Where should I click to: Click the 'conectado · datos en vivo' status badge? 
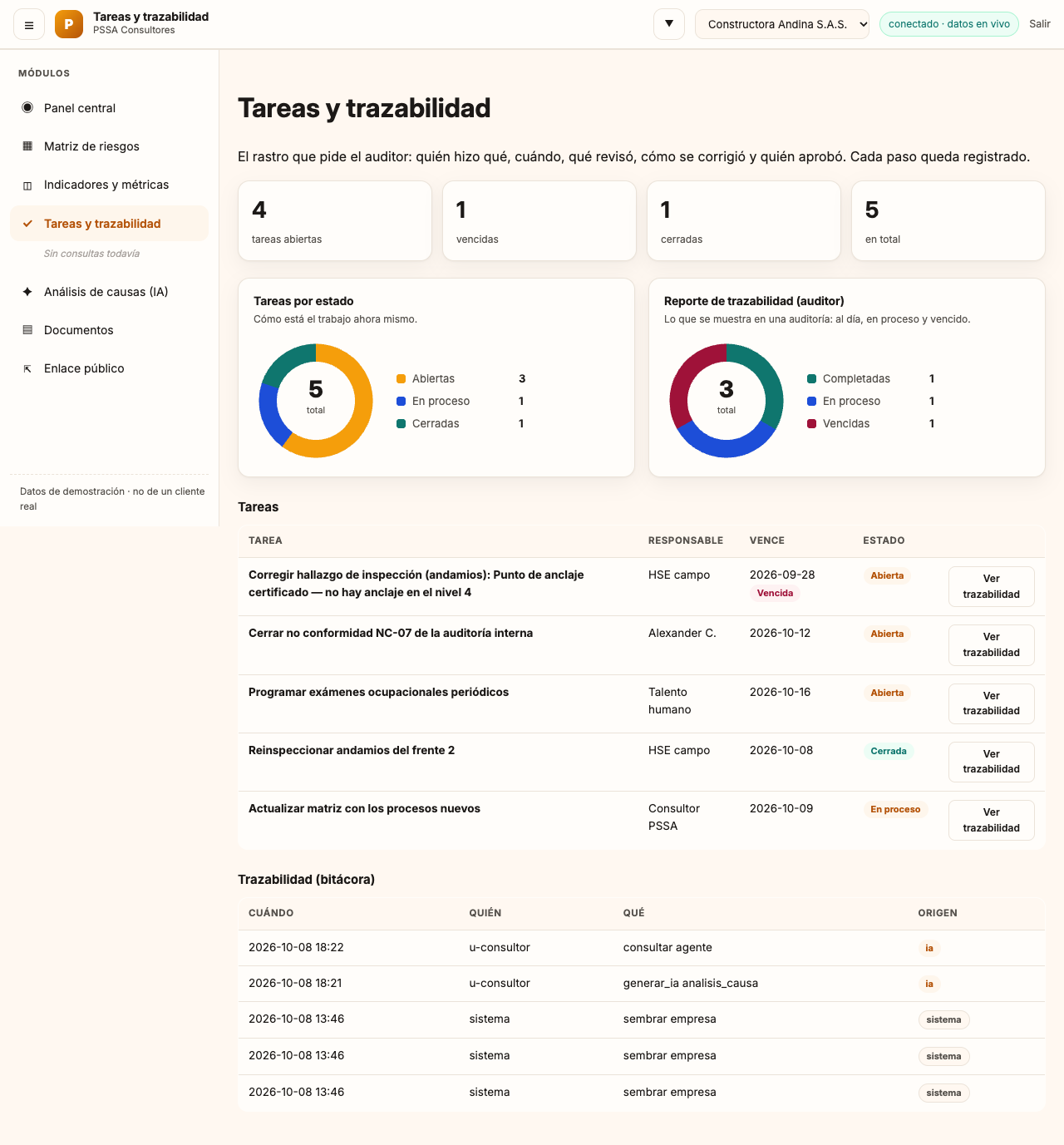(949, 24)
